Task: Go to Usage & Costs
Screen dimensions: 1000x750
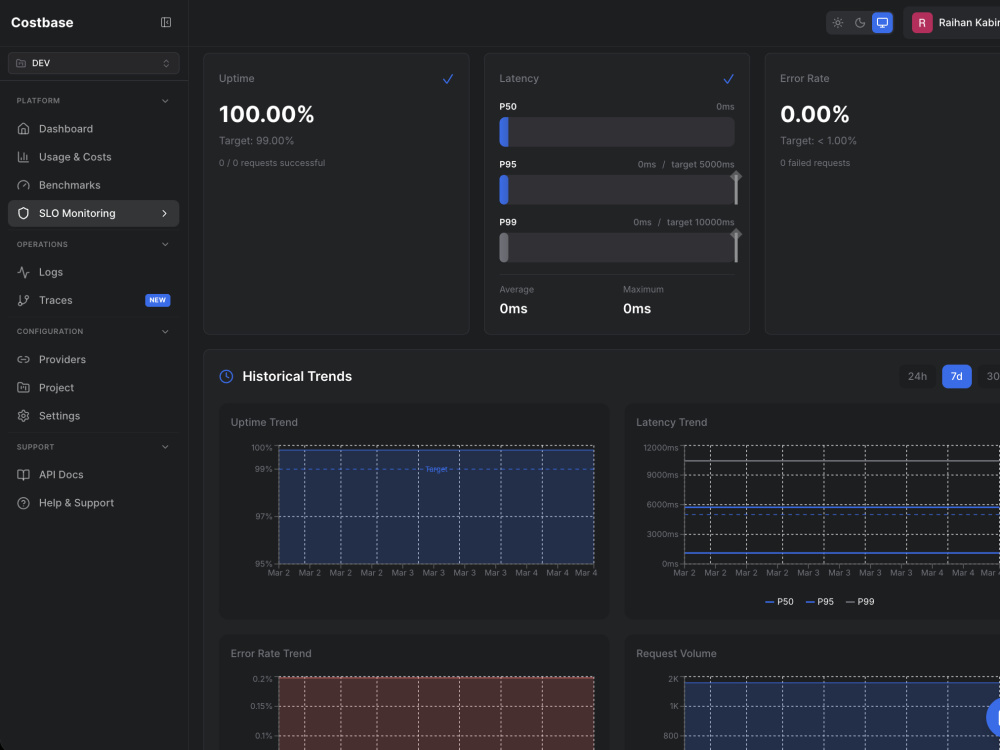Action: coord(93,157)
